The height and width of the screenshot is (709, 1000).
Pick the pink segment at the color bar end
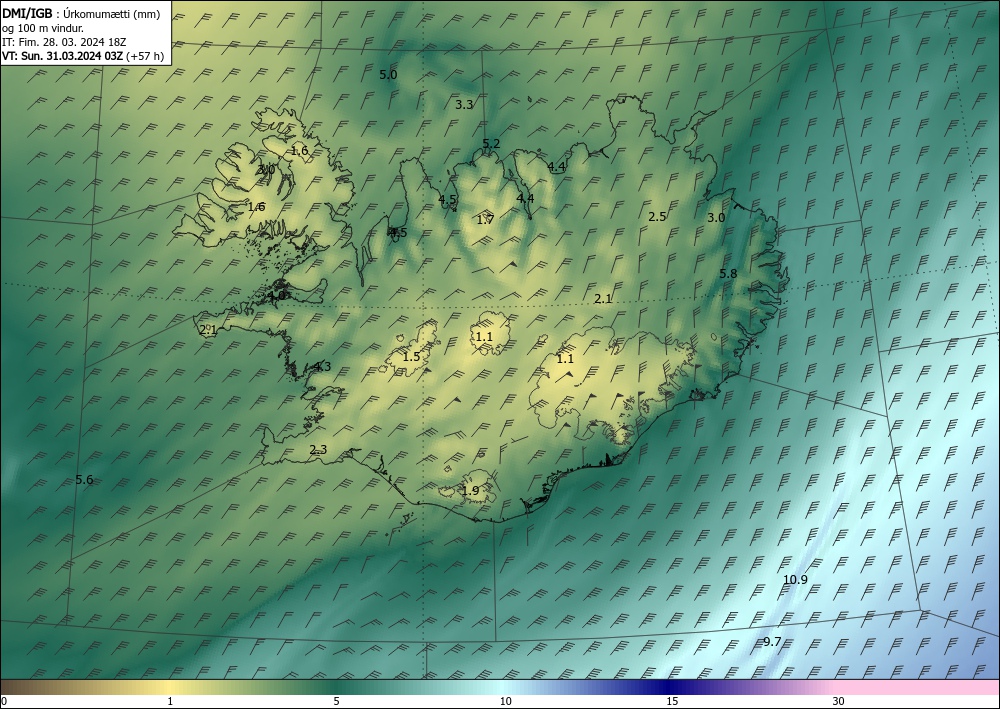[918, 688]
